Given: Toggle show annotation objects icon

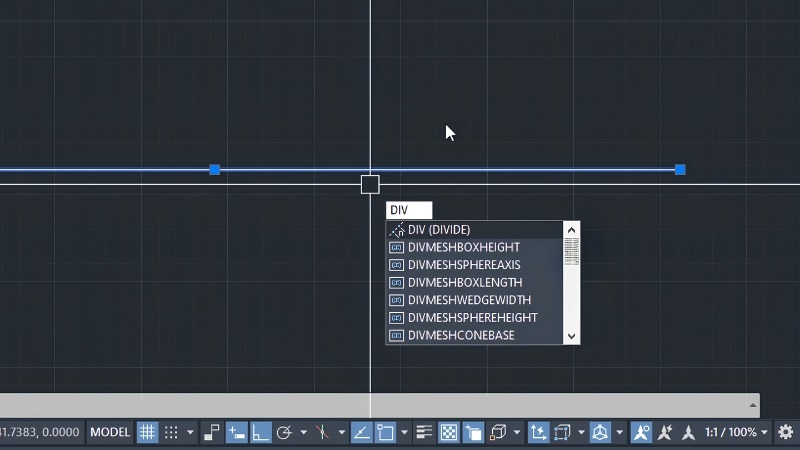Looking at the screenshot, I should coord(641,433).
